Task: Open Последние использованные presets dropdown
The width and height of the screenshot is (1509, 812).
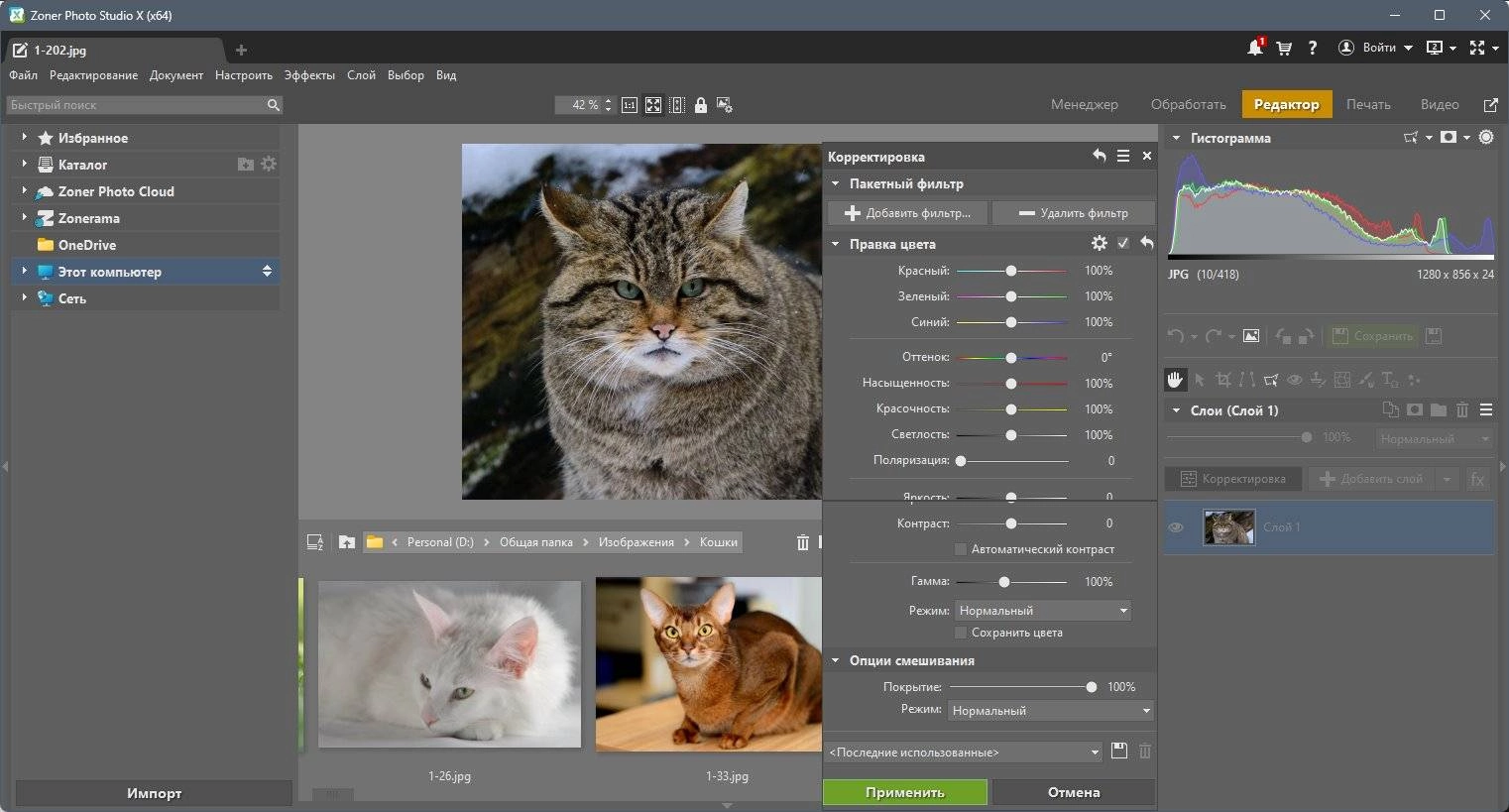Action: 964,753
